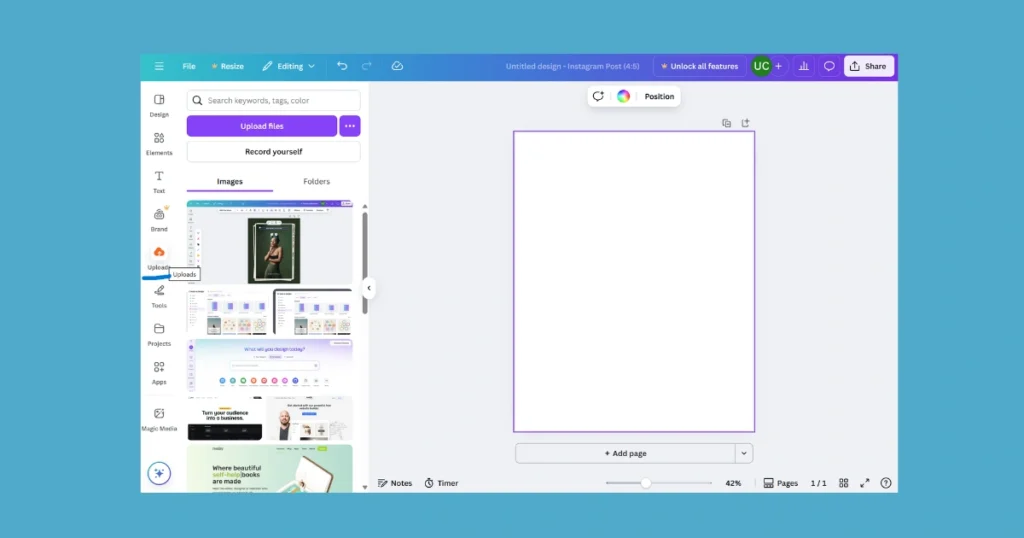
Task: Open more upload options three-dot button
Action: [349, 126]
